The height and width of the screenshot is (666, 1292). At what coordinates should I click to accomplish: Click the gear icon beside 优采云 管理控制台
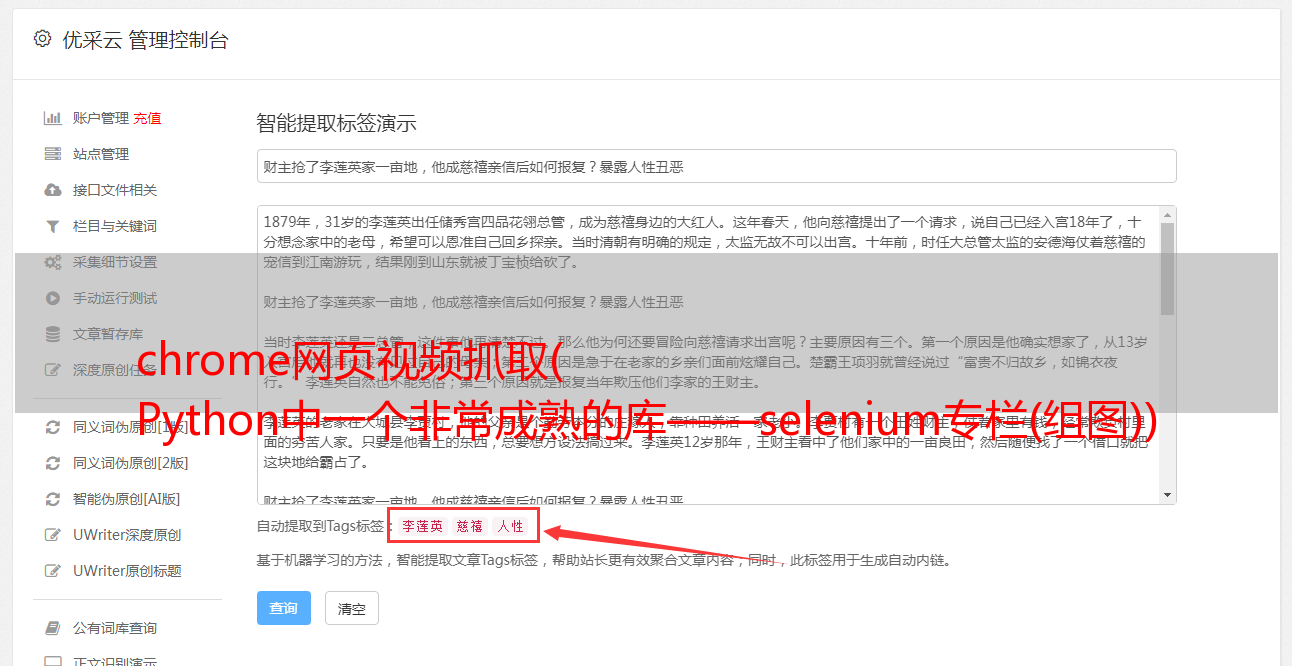[42, 39]
